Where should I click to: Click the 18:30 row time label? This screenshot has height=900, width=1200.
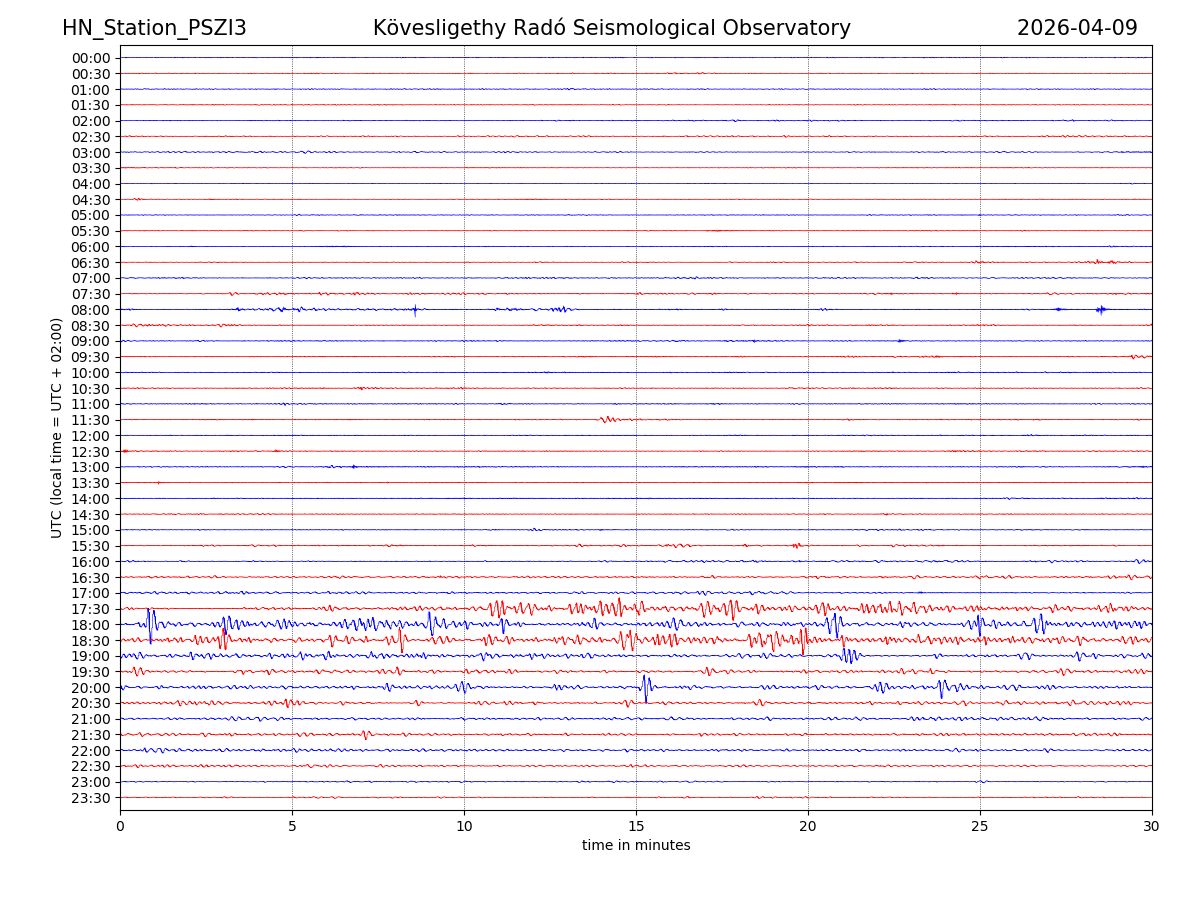pos(91,641)
